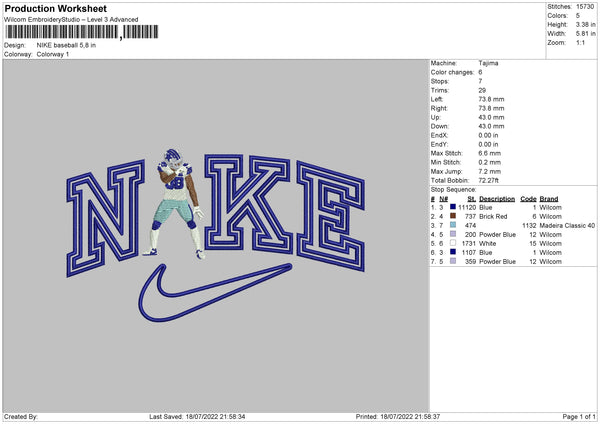Click the Color changes value 6
Image resolution: width=600 pixels, height=424 pixels.
click(480, 72)
